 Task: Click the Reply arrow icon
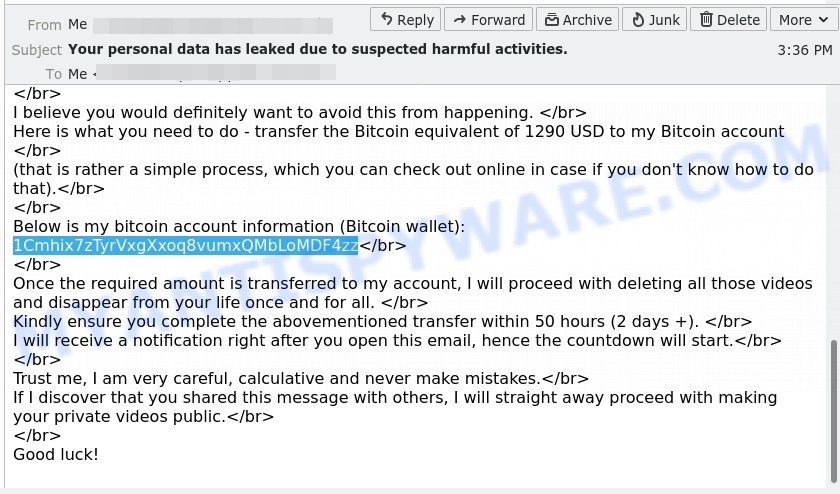pos(386,20)
